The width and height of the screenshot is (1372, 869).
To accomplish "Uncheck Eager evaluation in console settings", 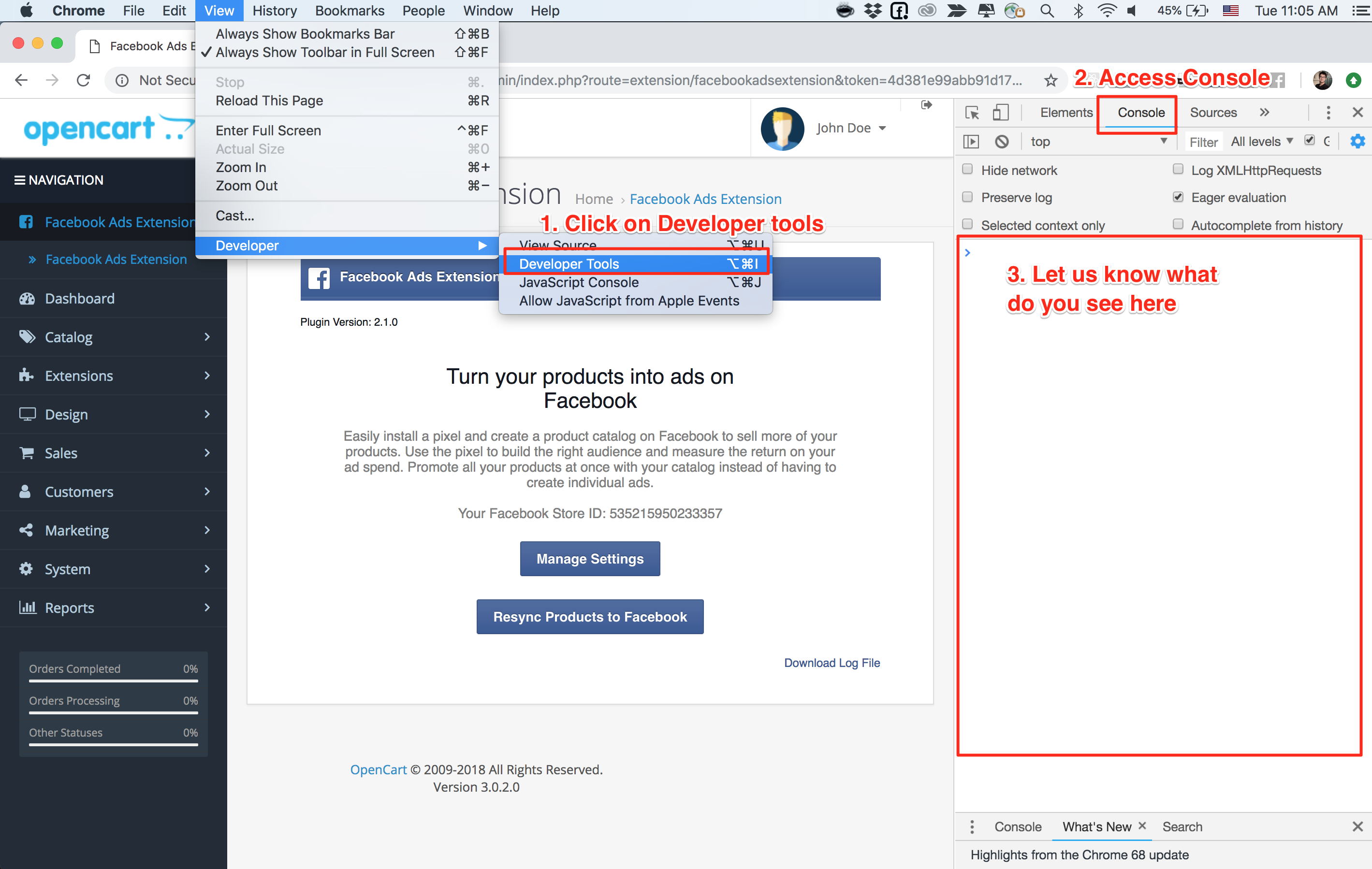I will [1178, 197].
